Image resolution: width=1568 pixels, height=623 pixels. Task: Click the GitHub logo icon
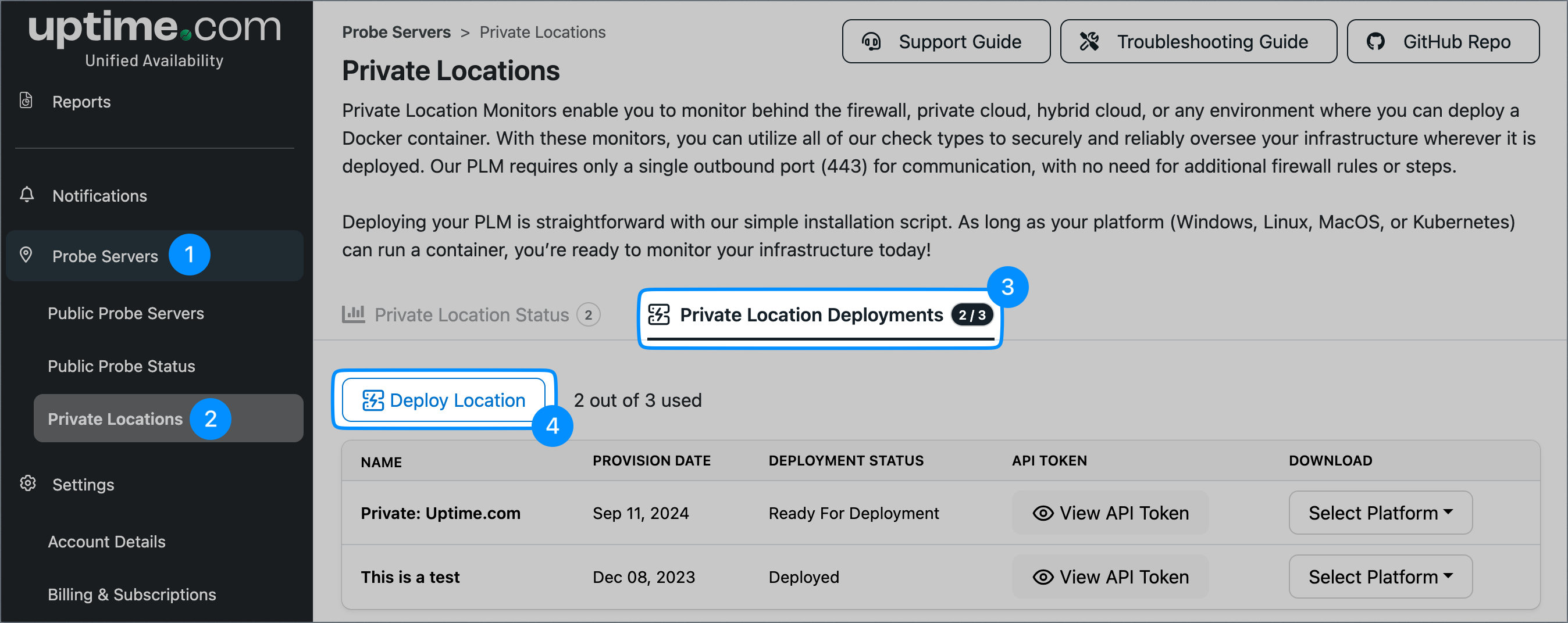[x=1375, y=41]
